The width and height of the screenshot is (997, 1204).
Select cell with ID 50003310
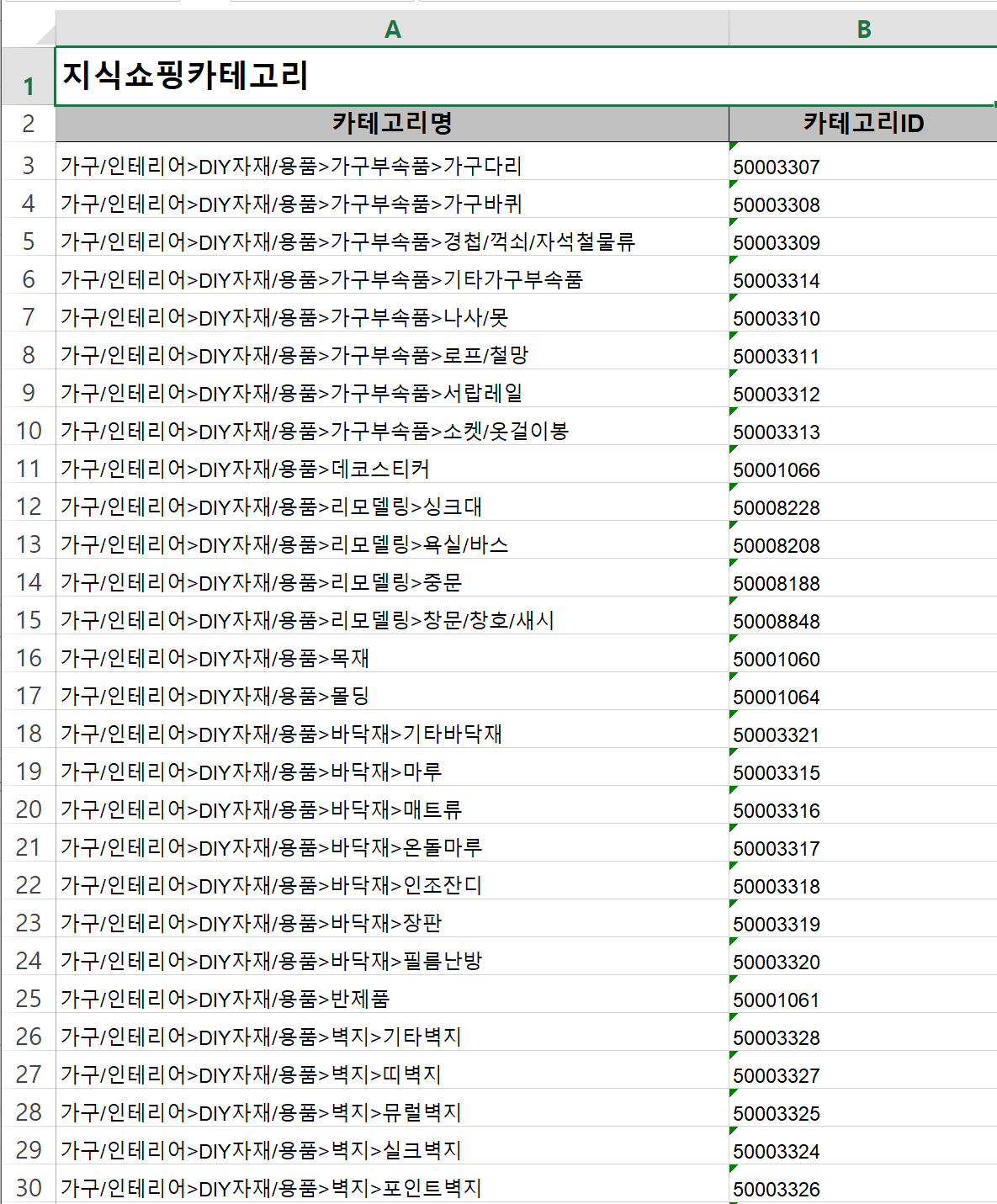pos(863,313)
